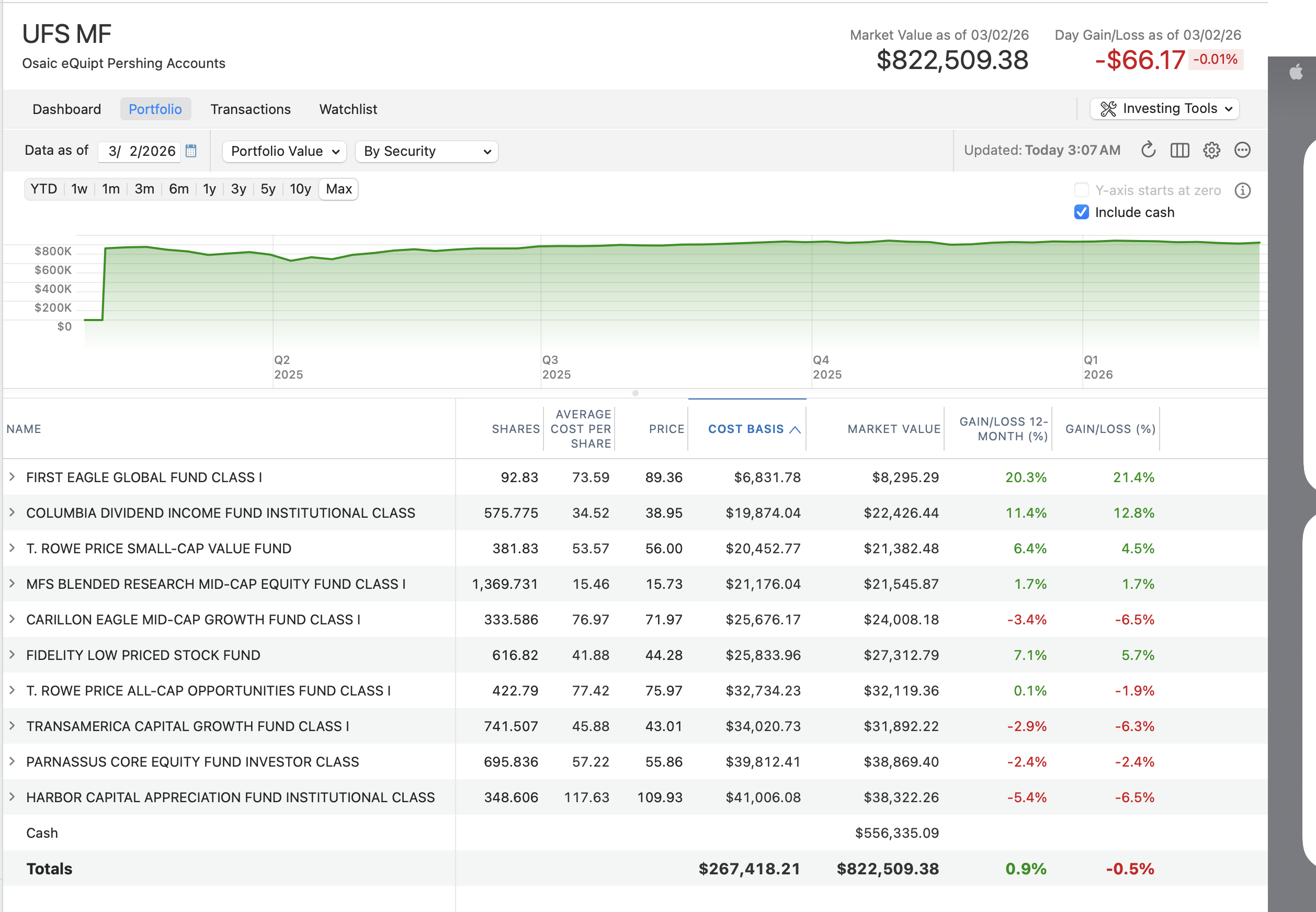Viewport: 1316px width, 912px height.
Task: Expand First Eagle Global Fund row
Action: point(12,476)
